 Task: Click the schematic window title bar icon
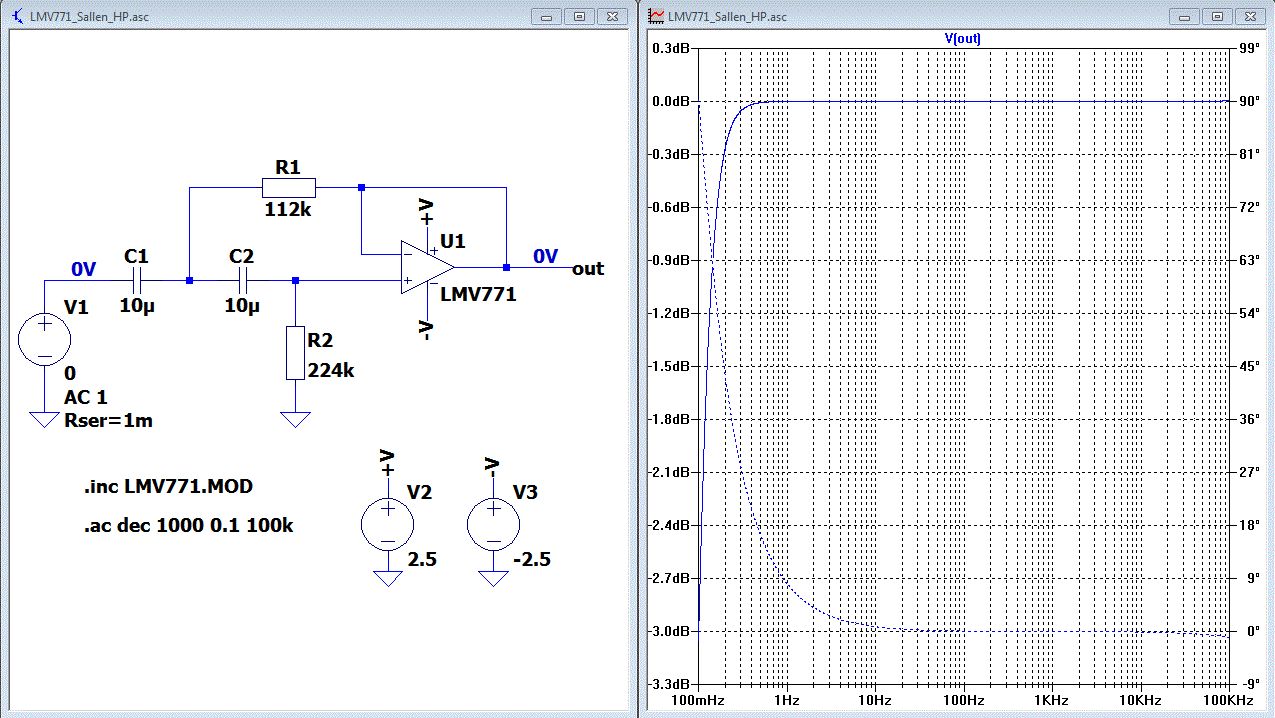(x=17, y=16)
